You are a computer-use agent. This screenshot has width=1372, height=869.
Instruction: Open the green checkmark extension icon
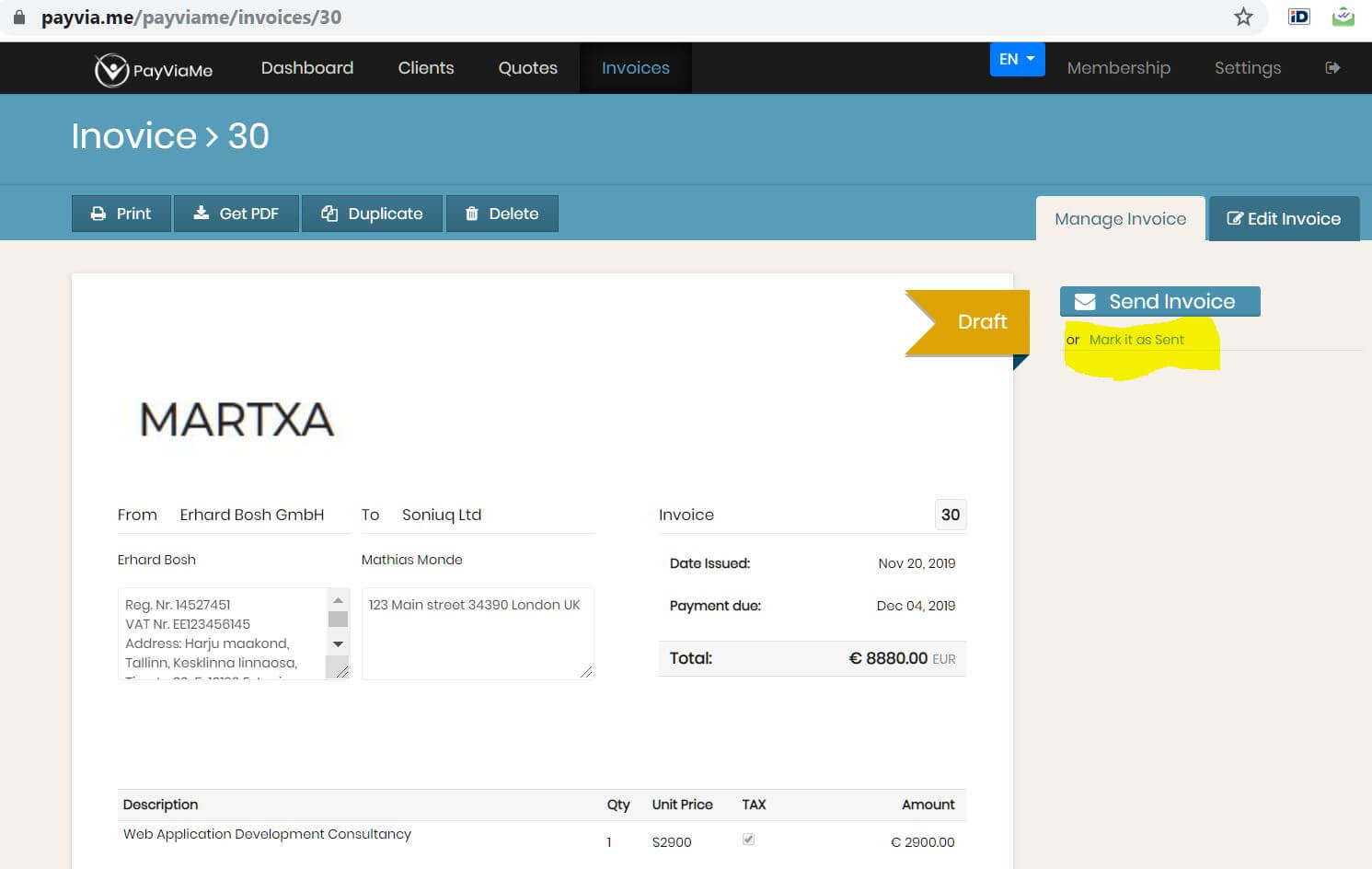tap(1343, 17)
